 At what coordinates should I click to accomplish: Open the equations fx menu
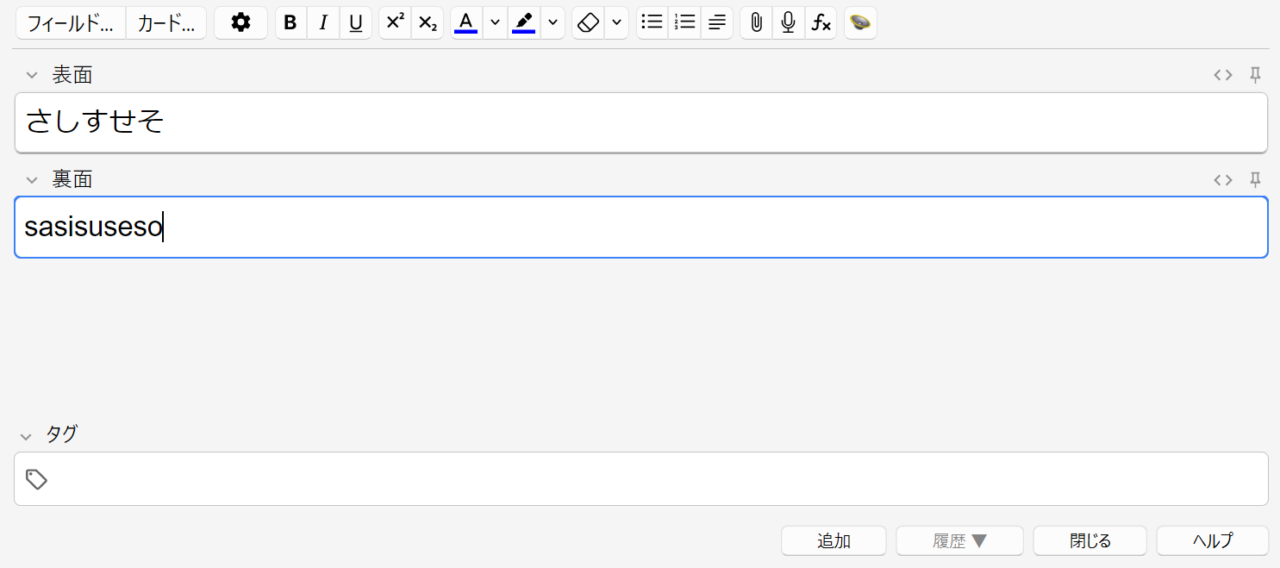821,23
